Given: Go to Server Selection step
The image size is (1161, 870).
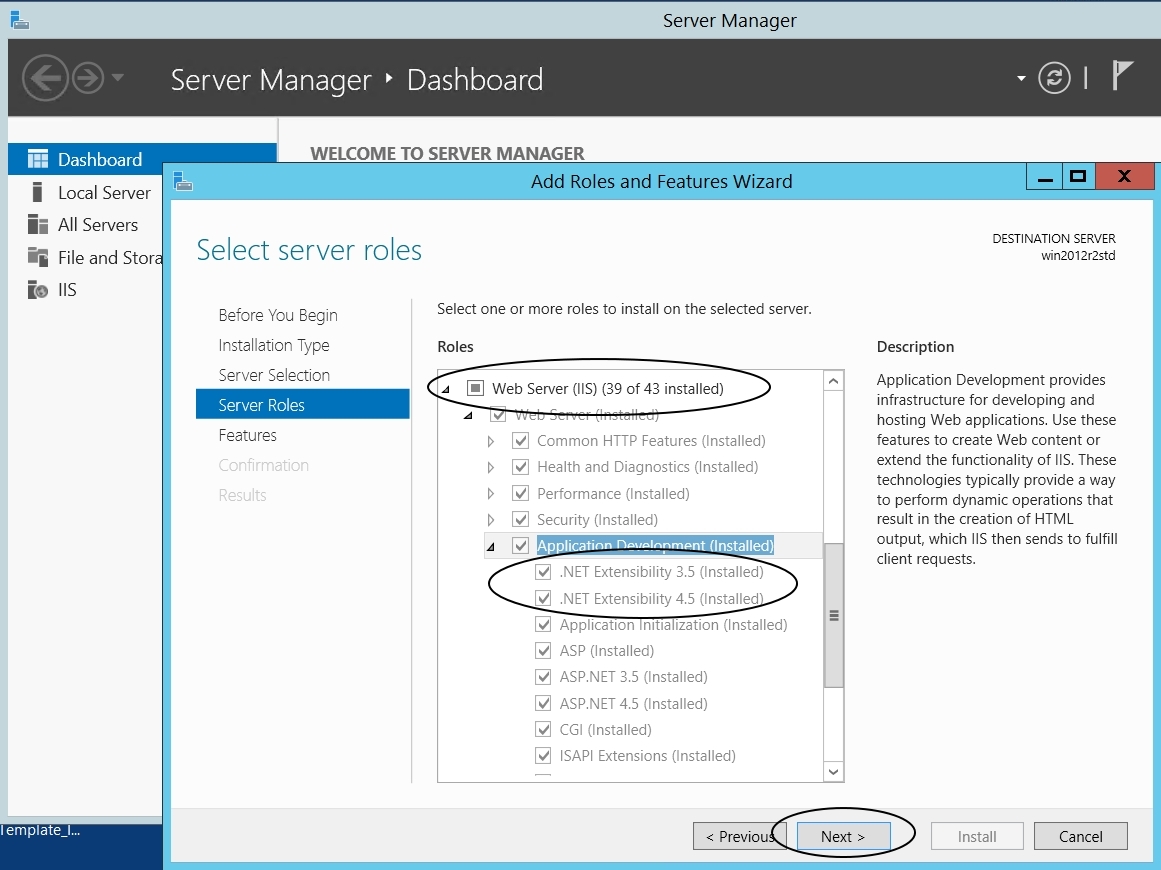Looking at the screenshot, I should click(x=274, y=375).
